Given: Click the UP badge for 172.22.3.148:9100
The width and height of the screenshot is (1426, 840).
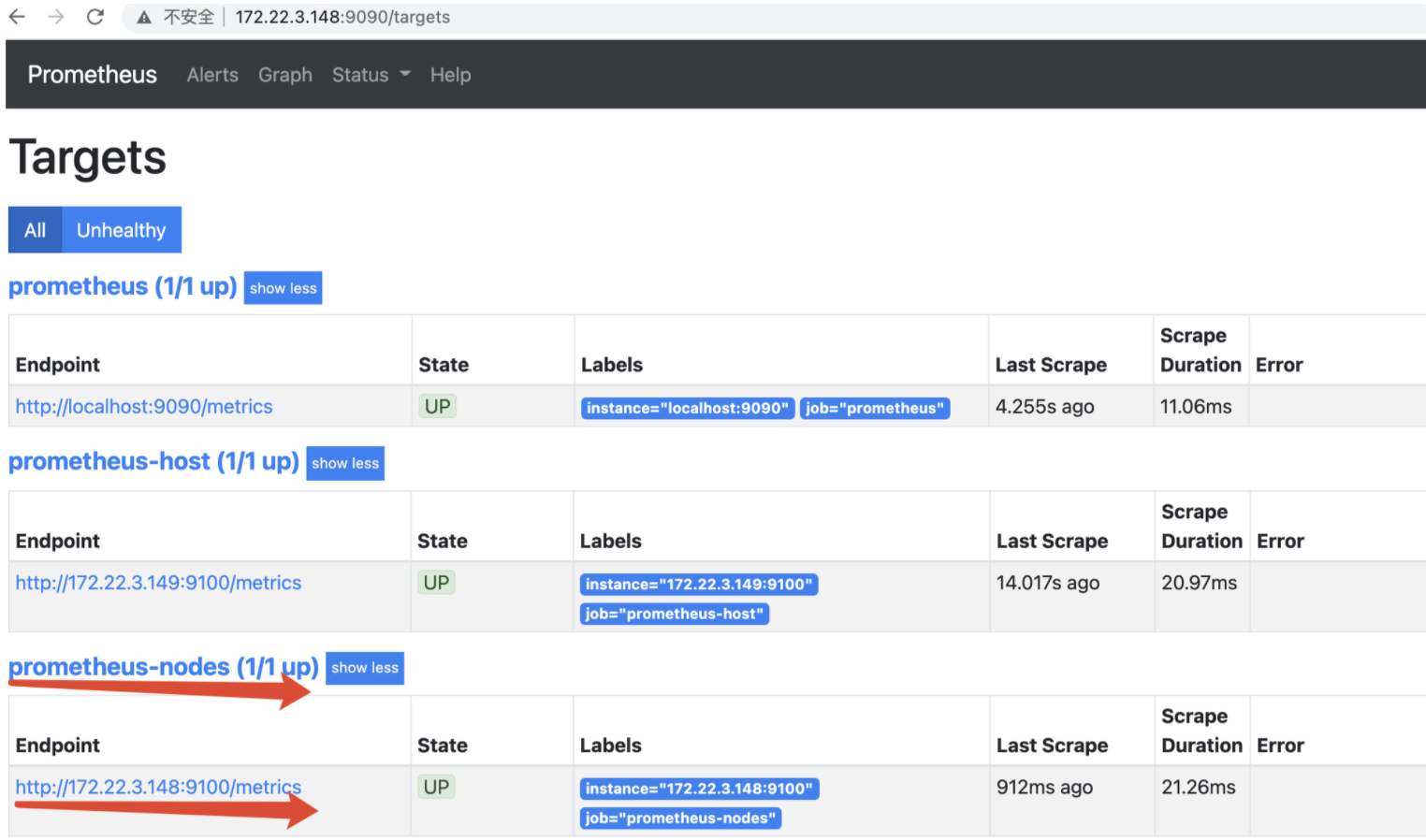Looking at the screenshot, I should (436, 787).
